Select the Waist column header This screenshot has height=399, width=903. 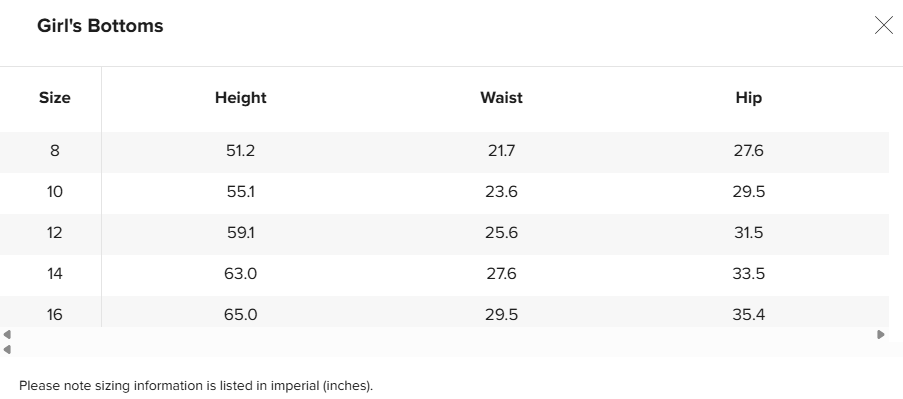[x=502, y=98]
